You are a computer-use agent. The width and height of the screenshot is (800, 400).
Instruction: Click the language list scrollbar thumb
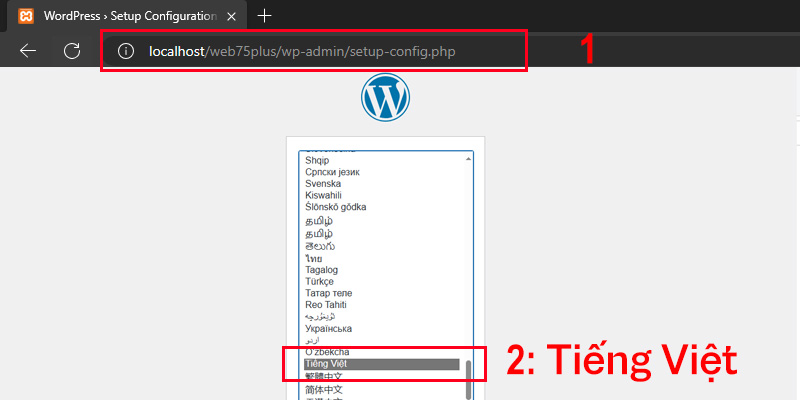468,379
